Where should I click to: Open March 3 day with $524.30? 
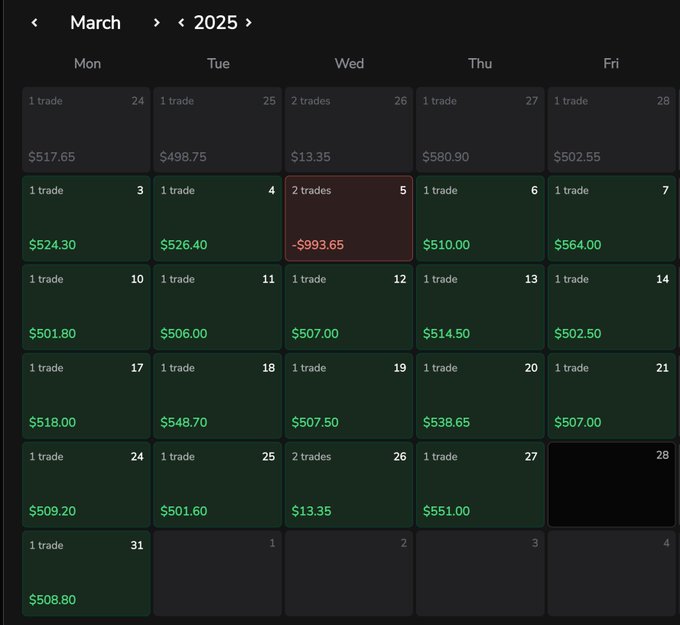coord(86,219)
